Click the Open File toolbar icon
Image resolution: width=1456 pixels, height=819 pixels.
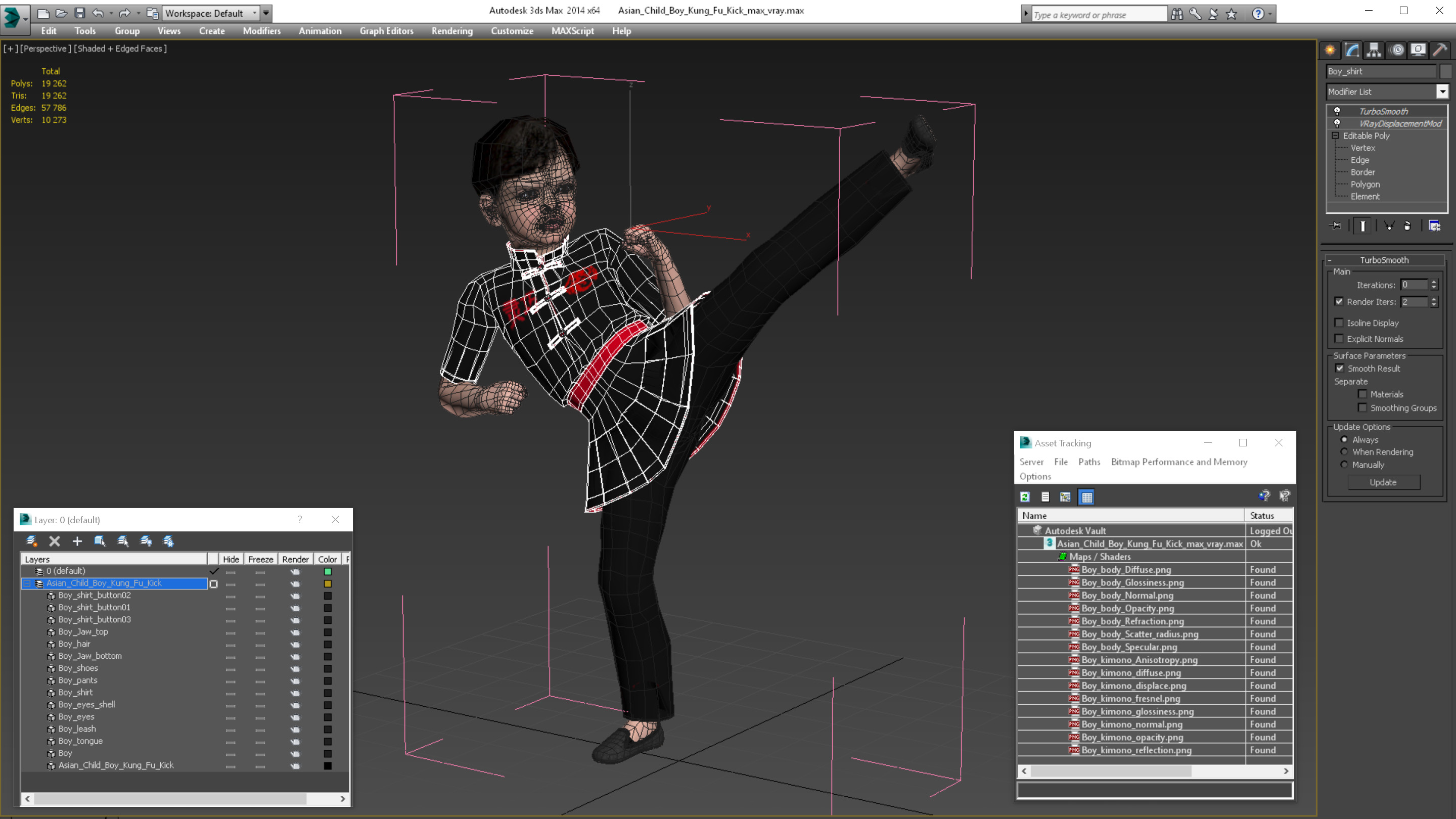(x=62, y=13)
